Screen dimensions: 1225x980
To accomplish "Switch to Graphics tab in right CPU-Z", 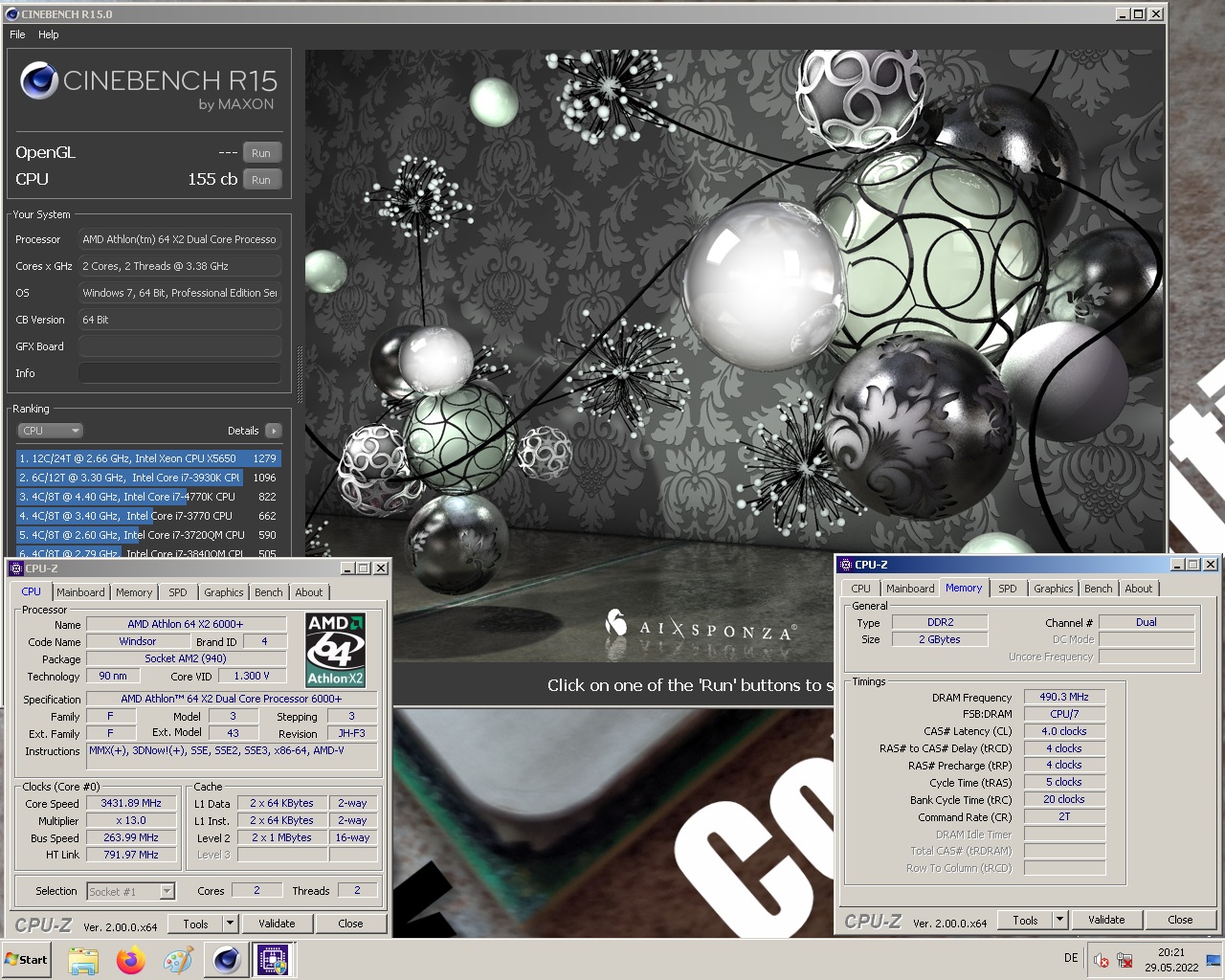I will pyautogui.click(x=1054, y=589).
